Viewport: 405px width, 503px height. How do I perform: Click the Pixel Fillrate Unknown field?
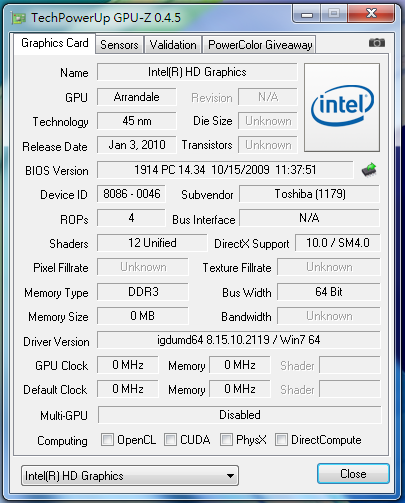coord(143,267)
